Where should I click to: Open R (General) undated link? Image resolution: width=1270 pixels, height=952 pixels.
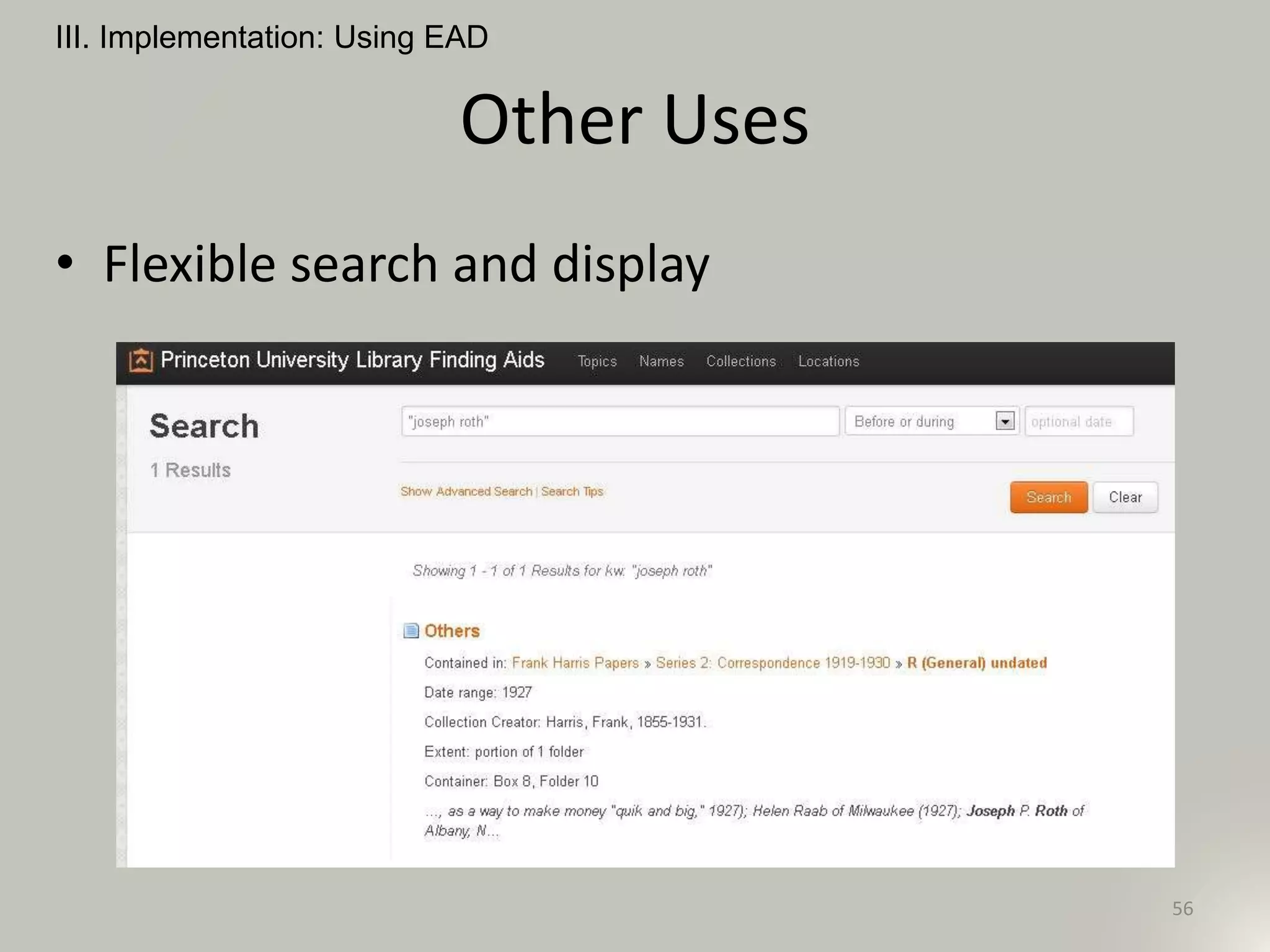(x=977, y=663)
